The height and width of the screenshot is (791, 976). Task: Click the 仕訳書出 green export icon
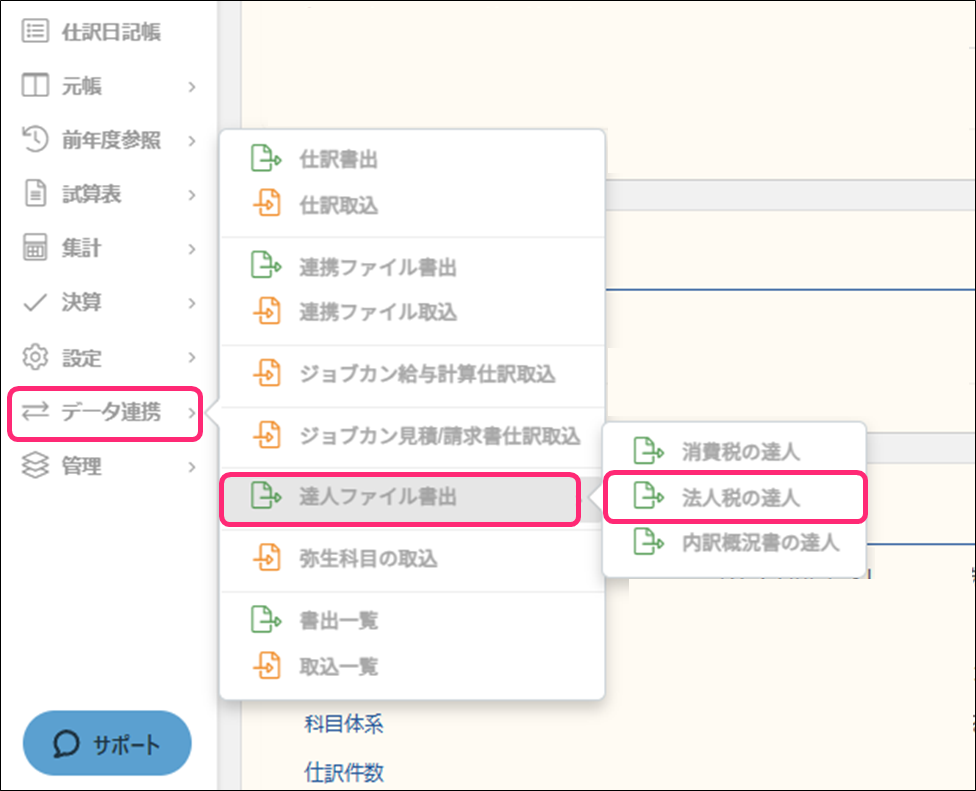click(266, 158)
